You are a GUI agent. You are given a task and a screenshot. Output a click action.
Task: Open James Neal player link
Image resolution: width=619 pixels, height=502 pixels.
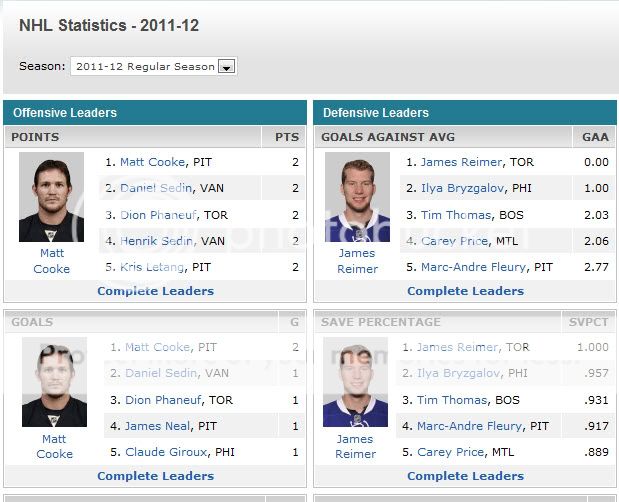coord(158,426)
